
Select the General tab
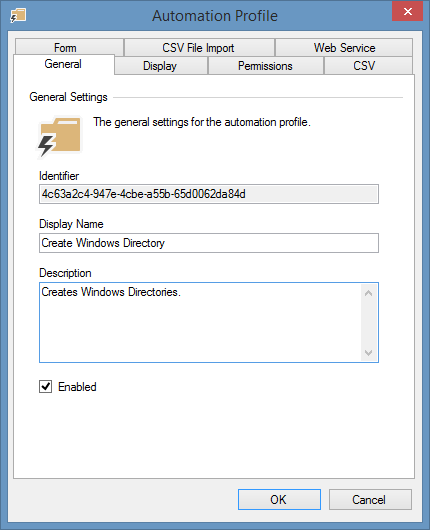(64, 64)
